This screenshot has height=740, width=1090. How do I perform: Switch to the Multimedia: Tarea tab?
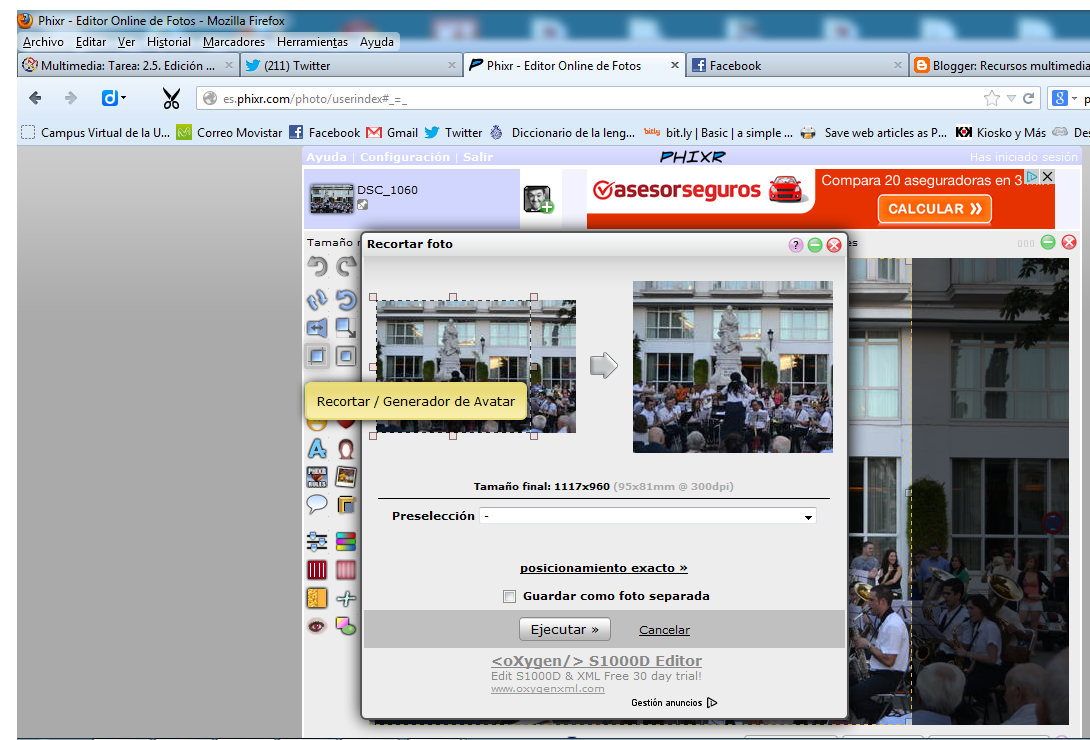pos(128,65)
